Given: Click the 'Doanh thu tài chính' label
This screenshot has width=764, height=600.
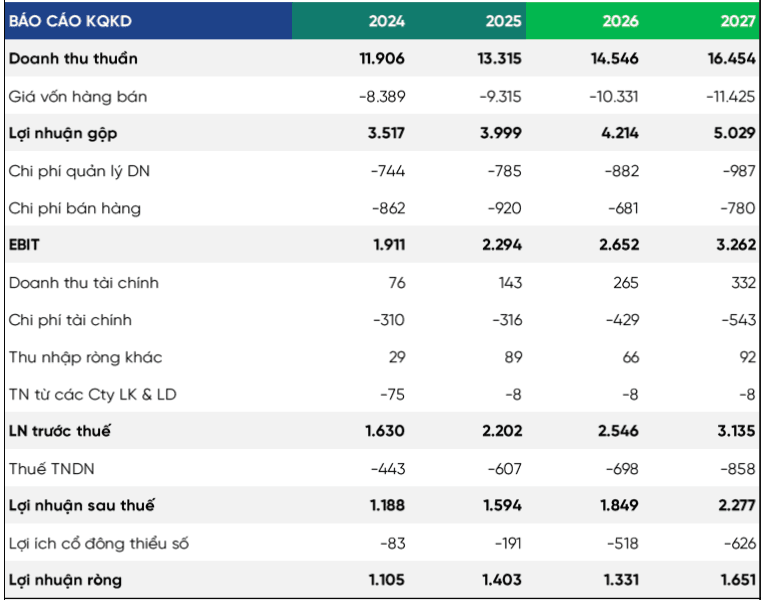Looking at the screenshot, I should click(83, 283).
